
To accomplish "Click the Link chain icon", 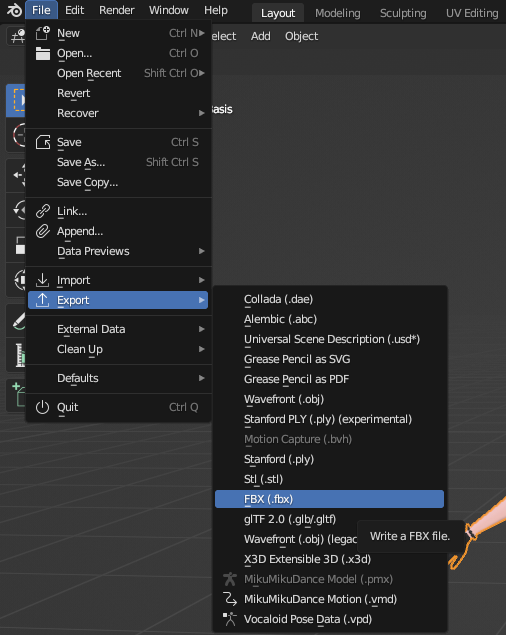I will (x=43, y=211).
